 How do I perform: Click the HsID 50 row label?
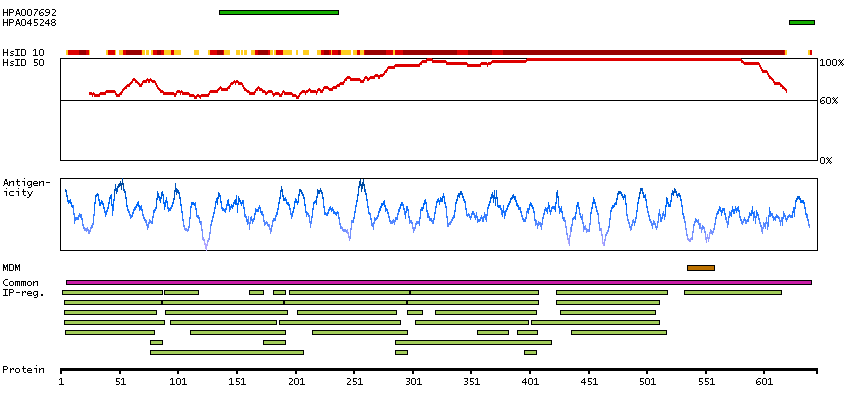point(23,63)
